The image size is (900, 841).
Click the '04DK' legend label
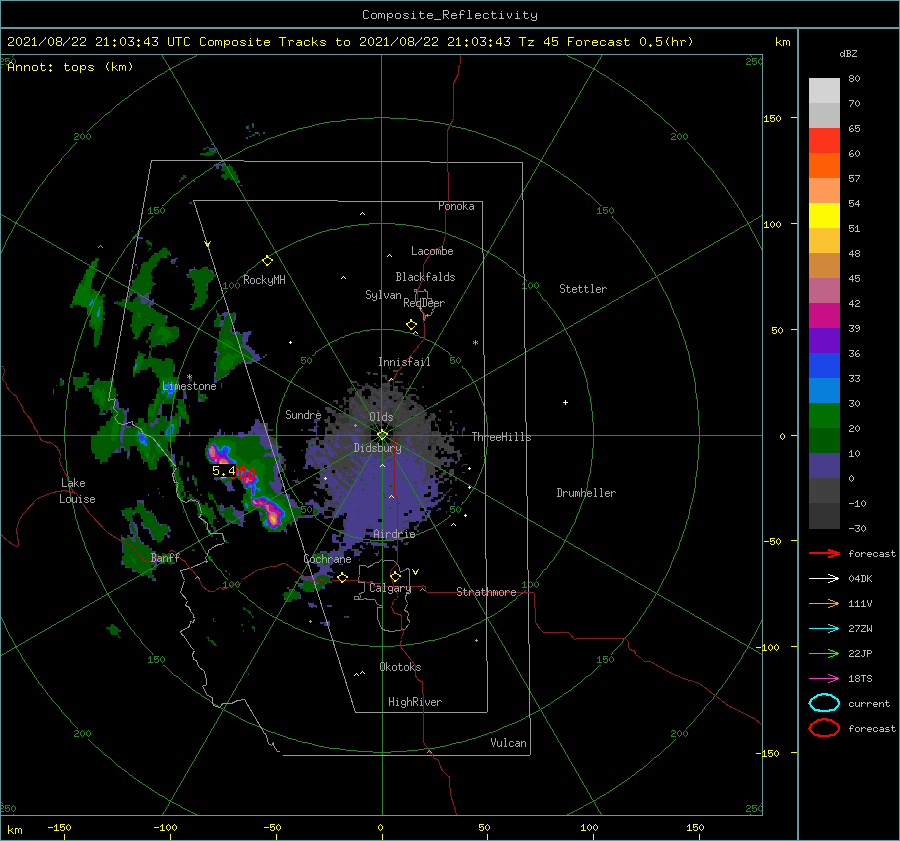(x=860, y=579)
